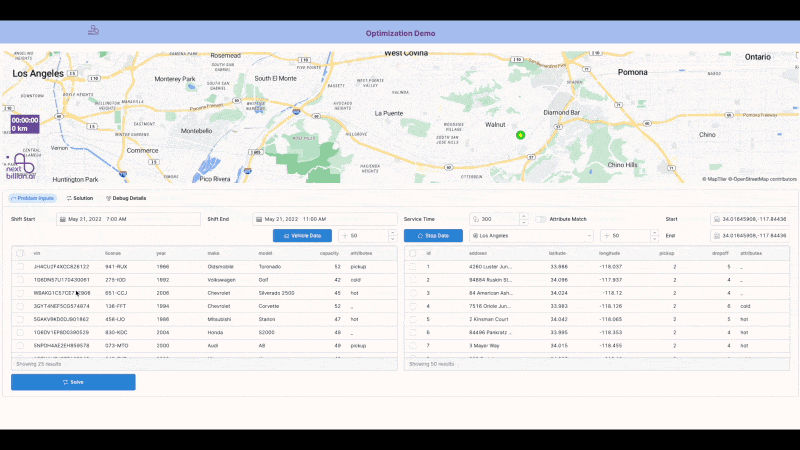Sort stops by the longitude column header
Viewport: 800px width, 450px height.
pos(609,253)
